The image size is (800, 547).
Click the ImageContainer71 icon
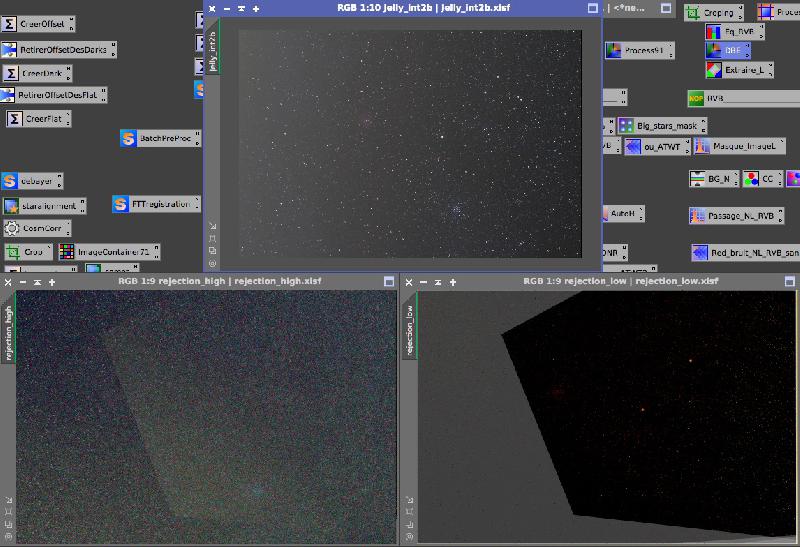coord(109,252)
